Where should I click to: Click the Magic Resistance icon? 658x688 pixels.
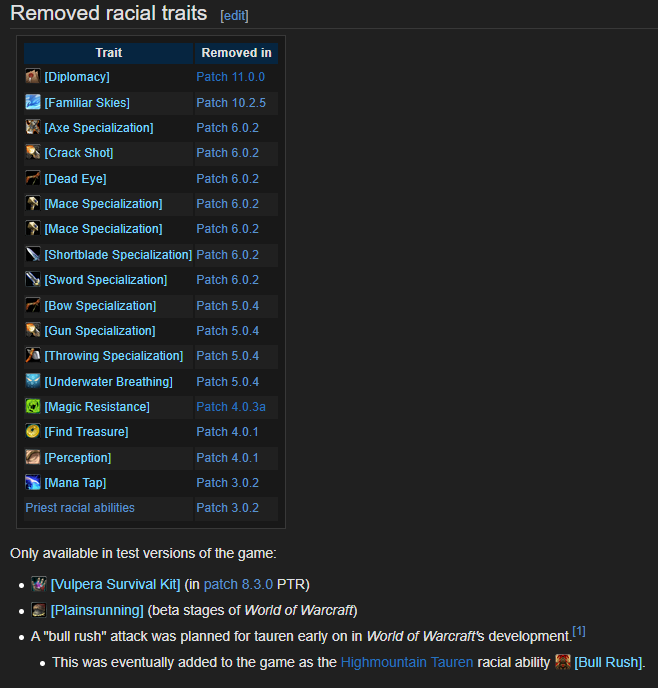pos(33,406)
